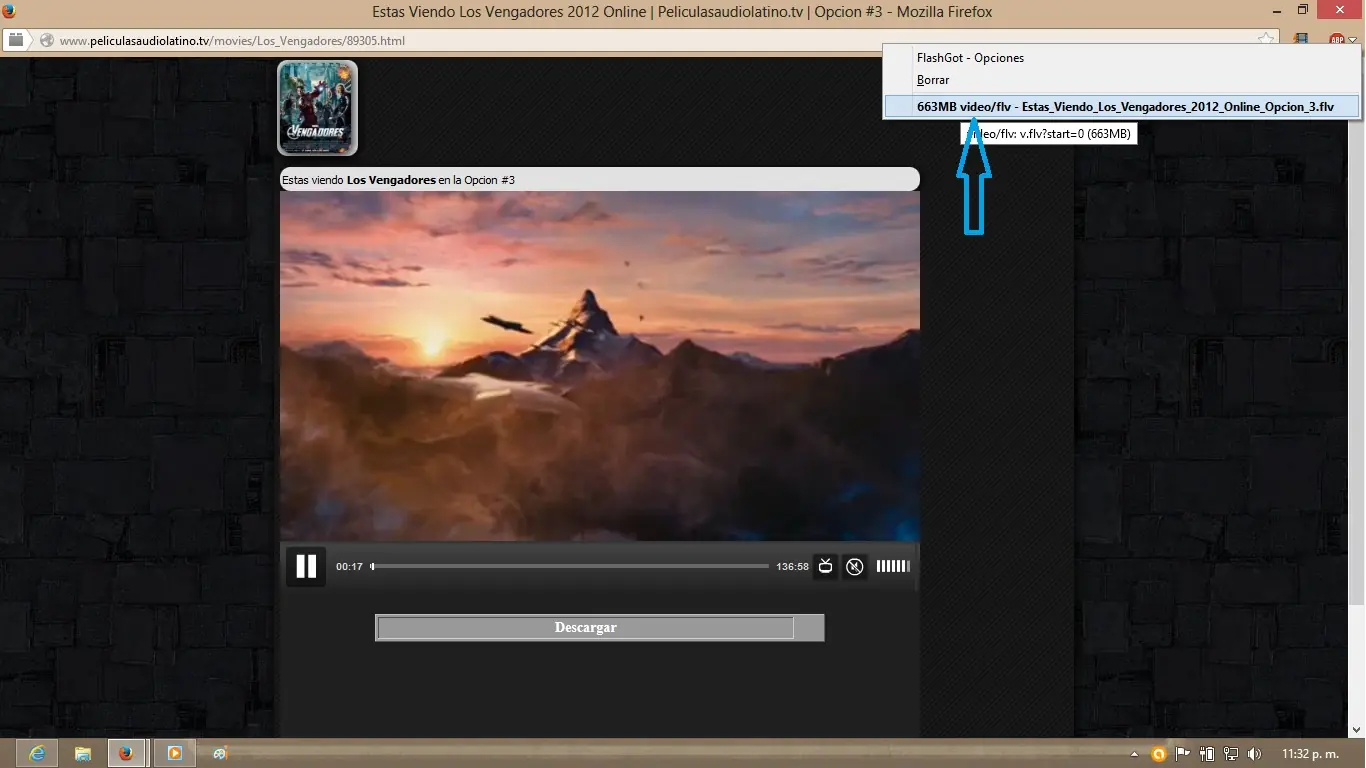The image size is (1366, 768).
Task: Click the battery power tray icon
Action: pos(1207,754)
